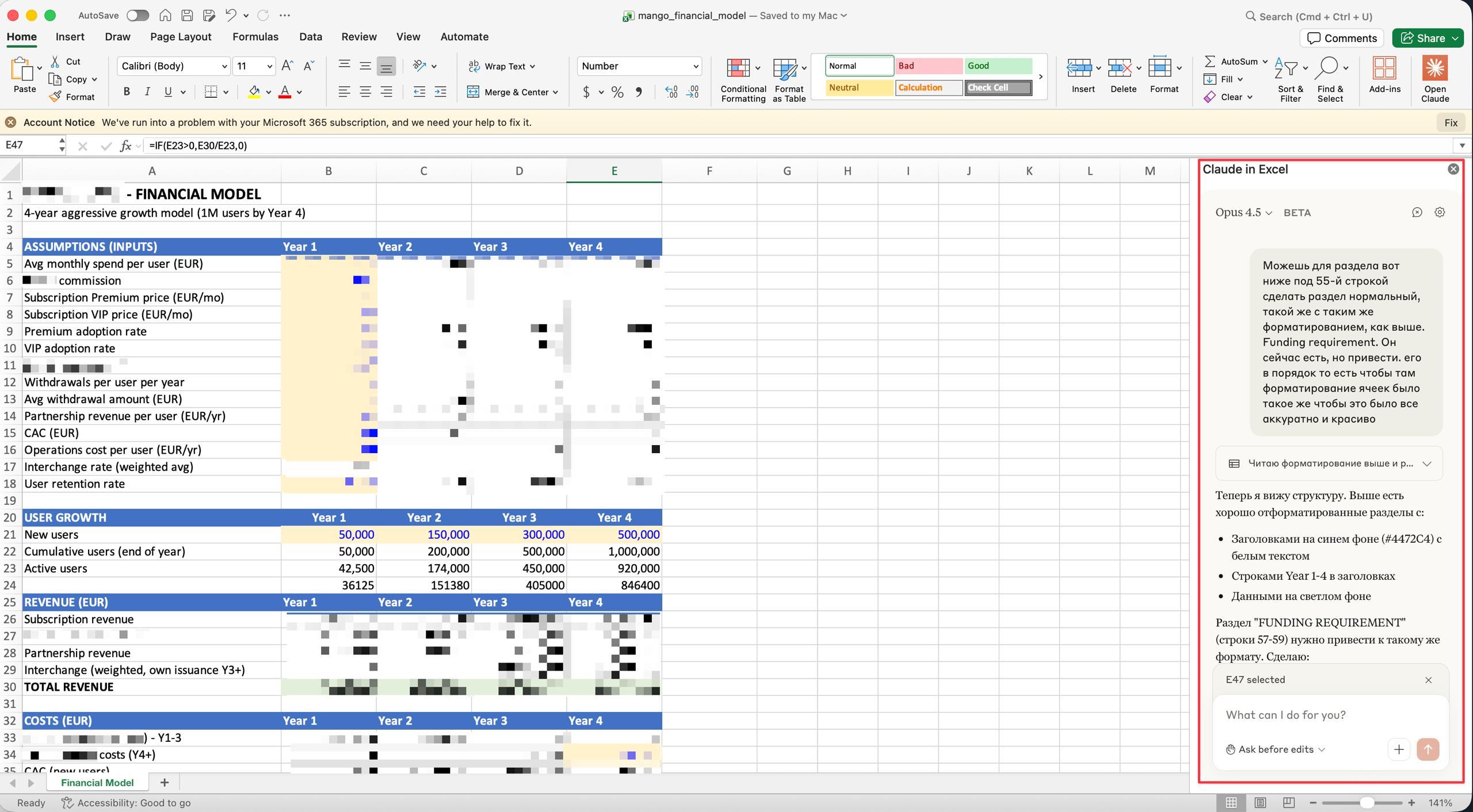The height and width of the screenshot is (812, 1473).
Task: Switch to Page Layout view in status bar
Action: pyautogui.click(x=1260, y=803)
